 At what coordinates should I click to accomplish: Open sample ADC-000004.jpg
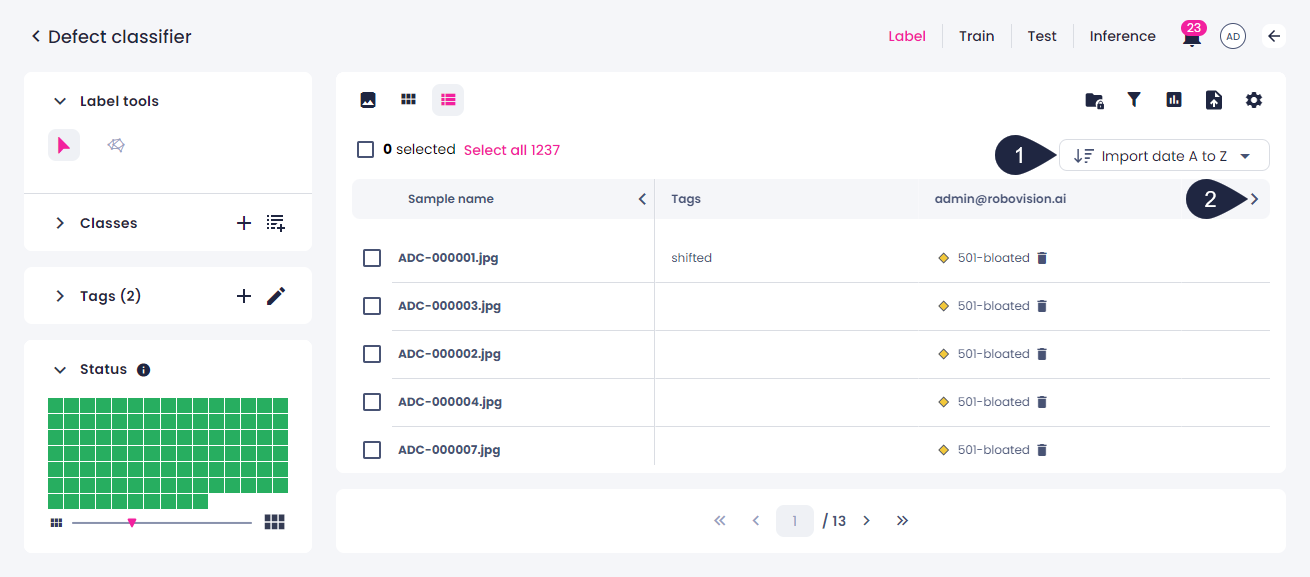tap(450, 402)
